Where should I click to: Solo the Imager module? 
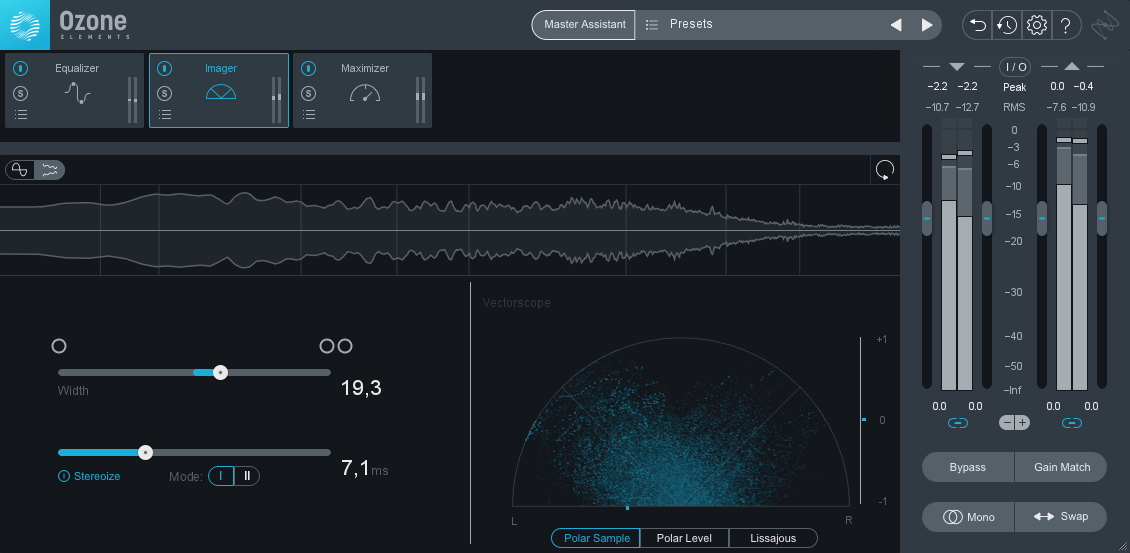tap(165, 93)
